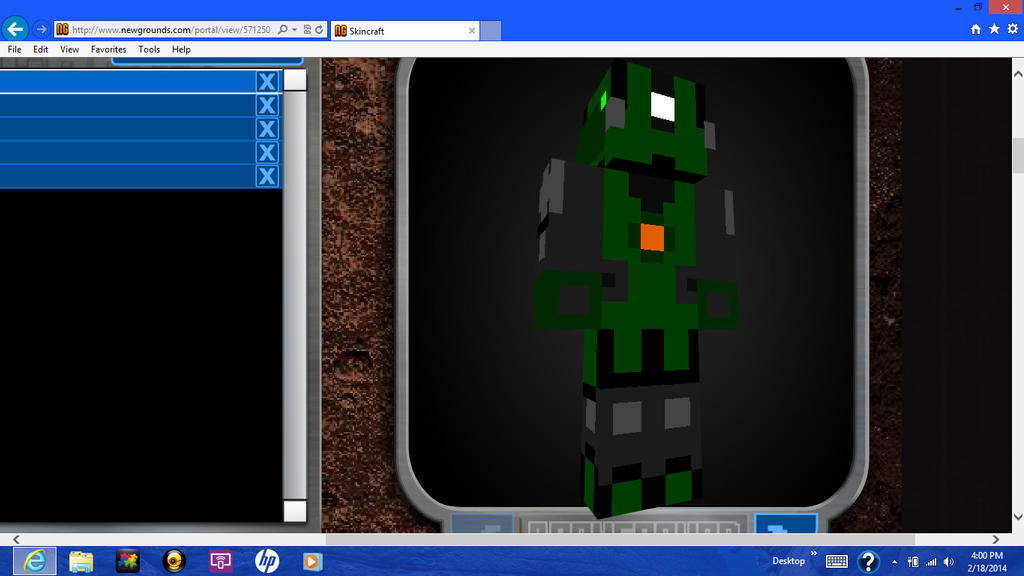Click the newgrounds.com address bar URL
The width and height of the screenshot is (1024, 576).
tap(171, 30)
